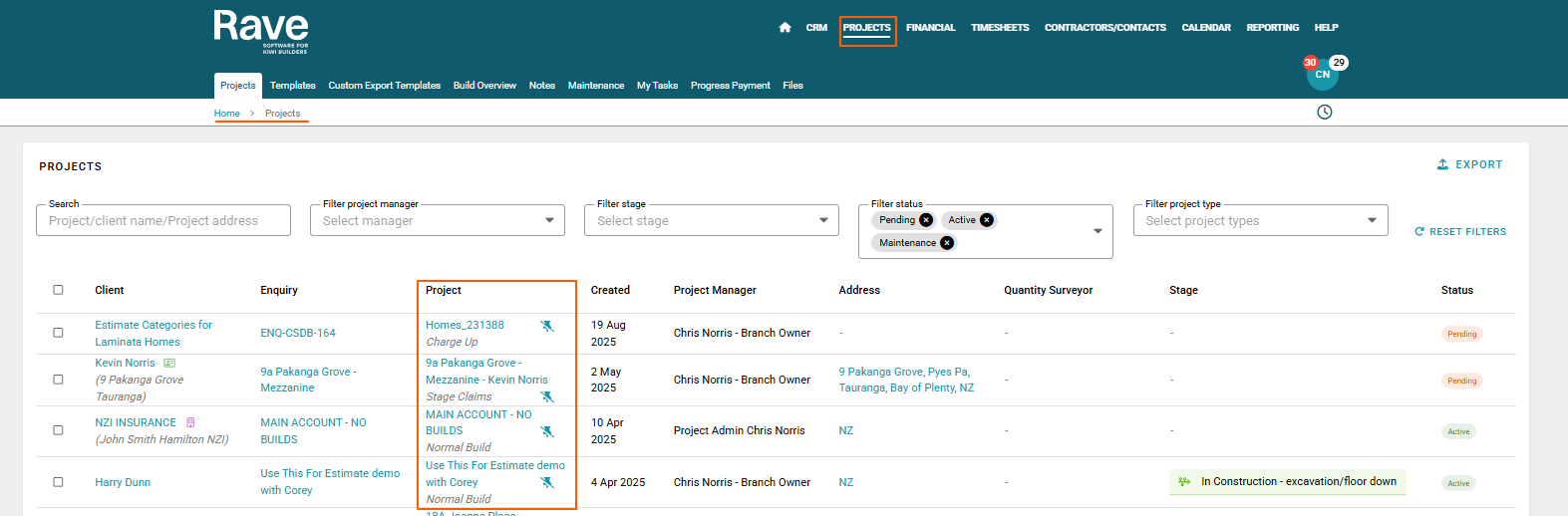This screenshot has width=1568, height=516.
Task: Tick checkbox for Kevin Norris row
Action: (58, 380)
